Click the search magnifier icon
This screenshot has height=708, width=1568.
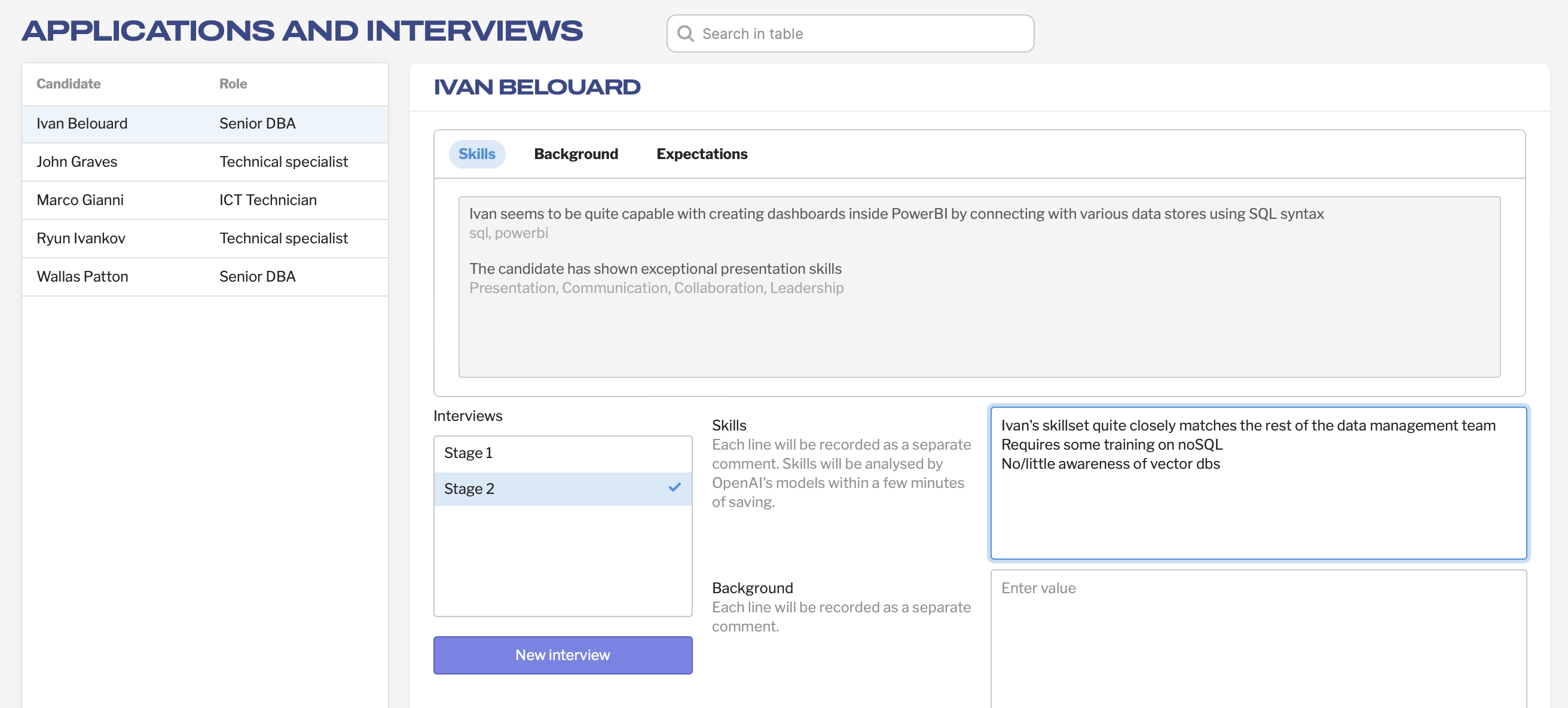(x=686, y=33)
